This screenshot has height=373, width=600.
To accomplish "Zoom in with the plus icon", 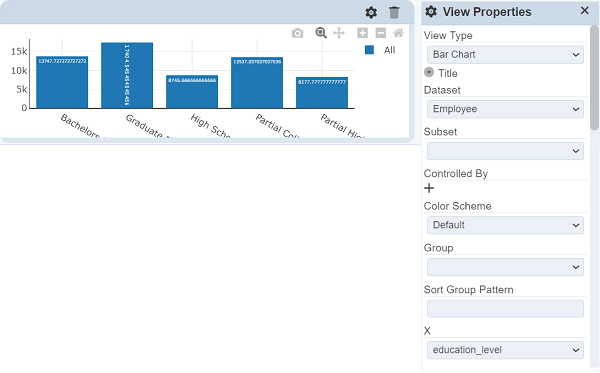I will 362,33.
